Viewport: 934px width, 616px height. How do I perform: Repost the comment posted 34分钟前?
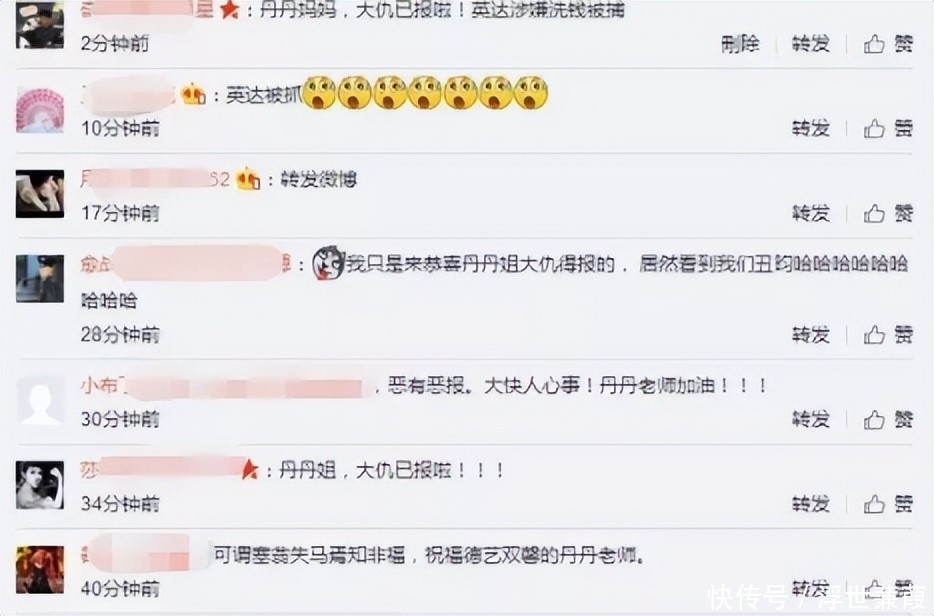pyautogui.click(x=810, y=504)
